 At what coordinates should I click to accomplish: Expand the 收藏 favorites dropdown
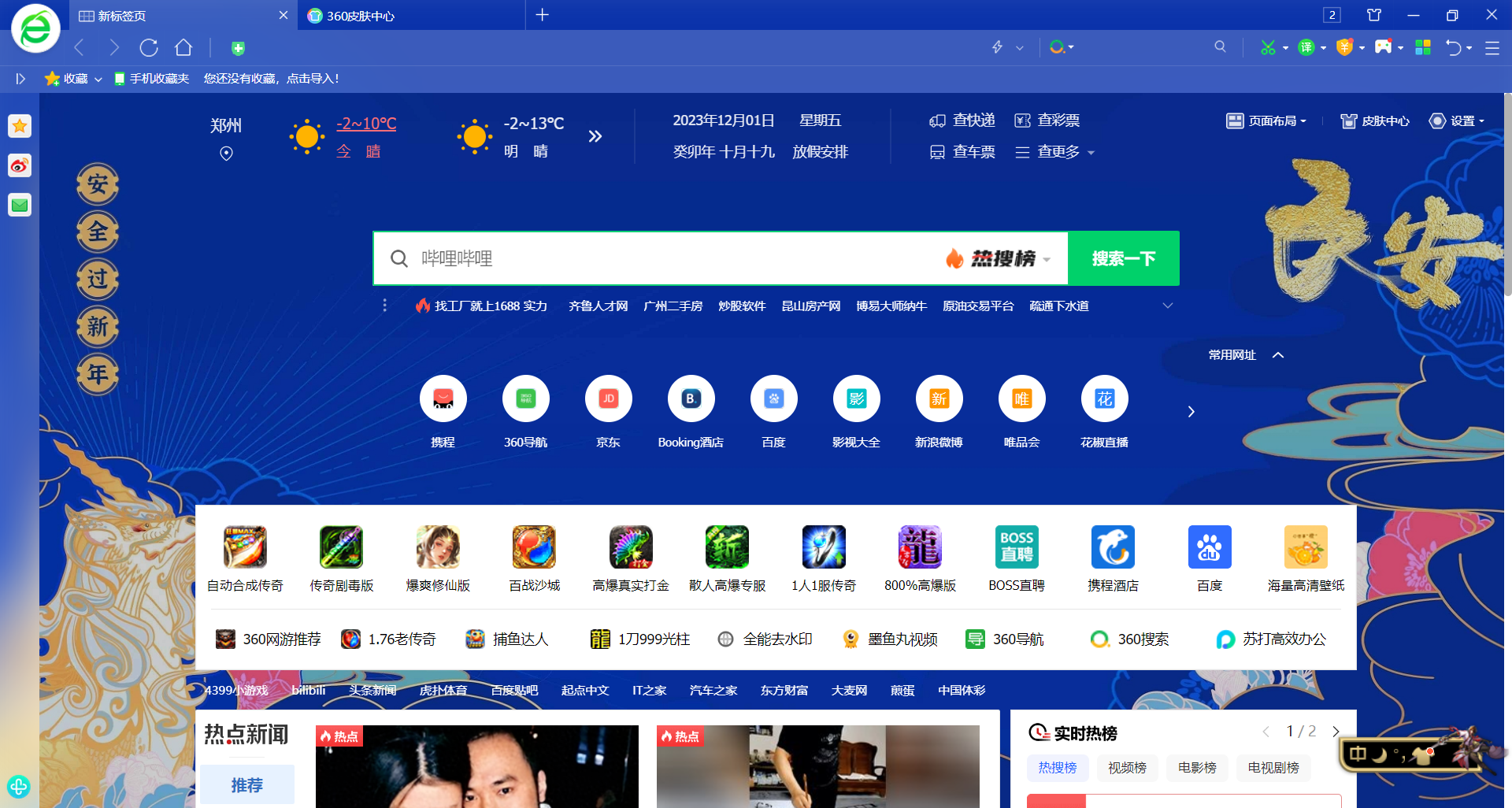coord(98,80)
